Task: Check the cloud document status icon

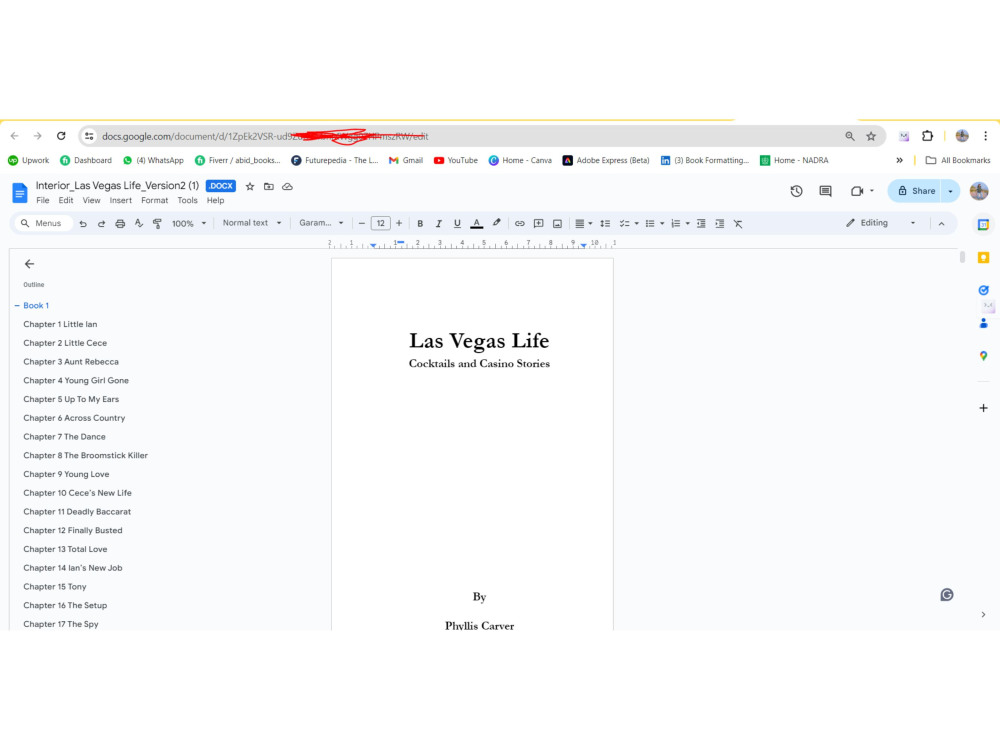Action: tap(288, 186)
